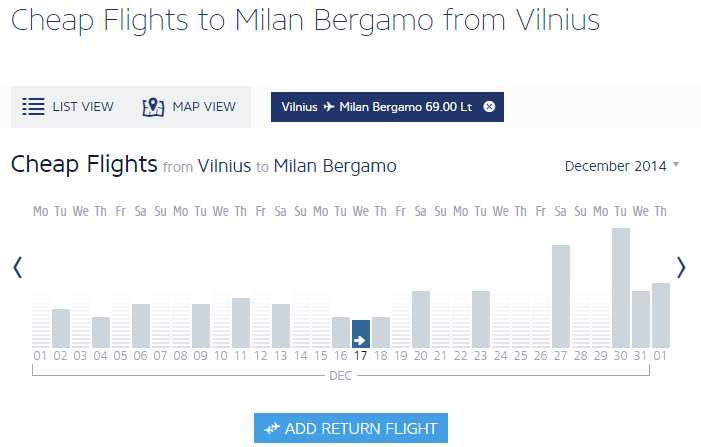Select the December 02 price bar

[60, 328]
